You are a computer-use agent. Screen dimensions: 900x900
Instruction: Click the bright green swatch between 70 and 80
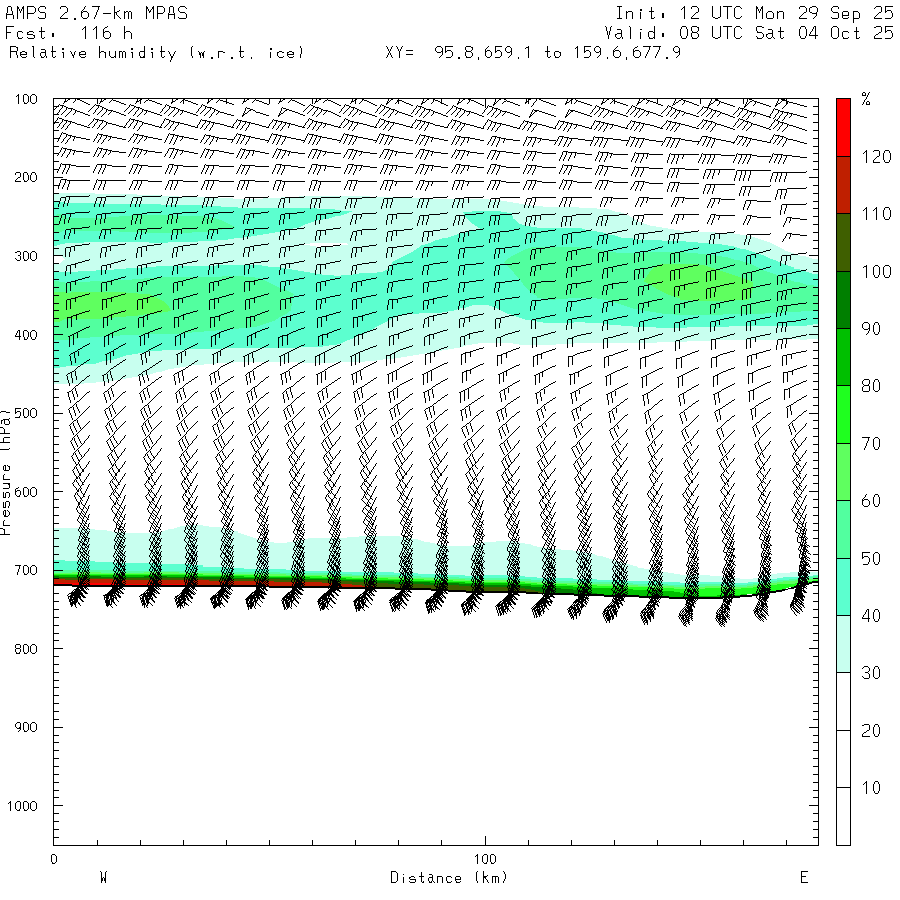[843, 414]
